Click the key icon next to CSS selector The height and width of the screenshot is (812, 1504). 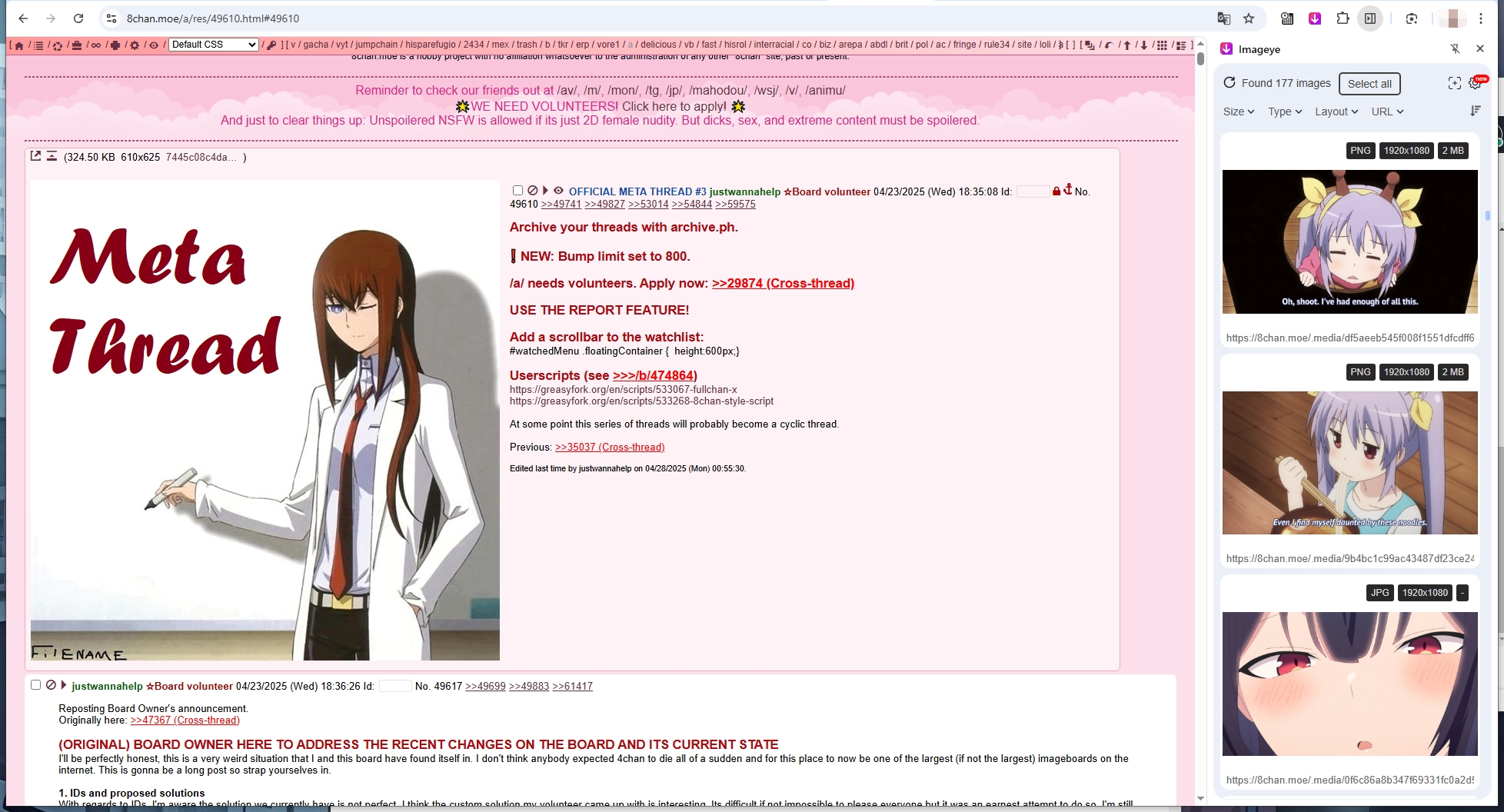tap(271, 45)
